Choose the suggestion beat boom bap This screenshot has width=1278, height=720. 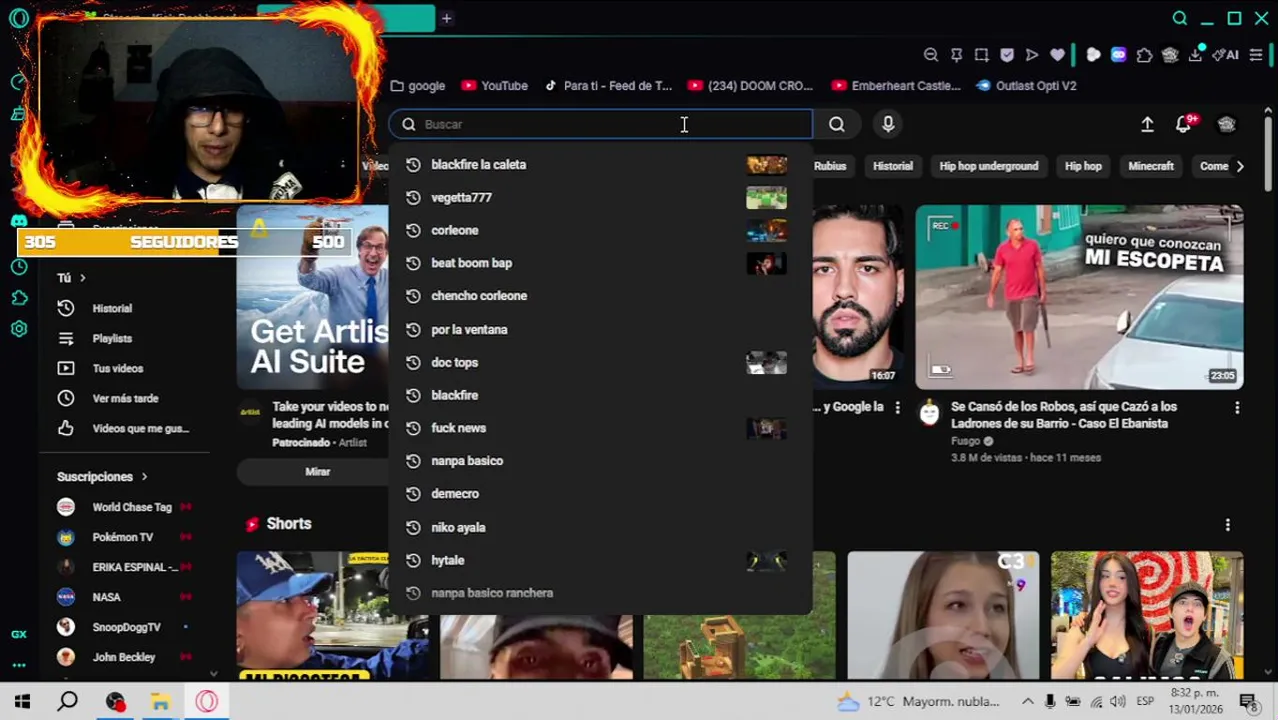click(600, 263)
